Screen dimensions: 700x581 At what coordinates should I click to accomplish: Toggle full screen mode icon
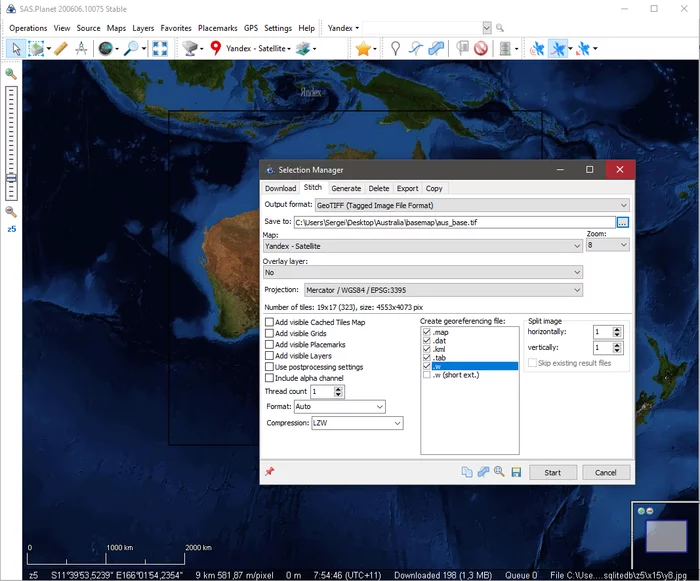coord(160,48)
